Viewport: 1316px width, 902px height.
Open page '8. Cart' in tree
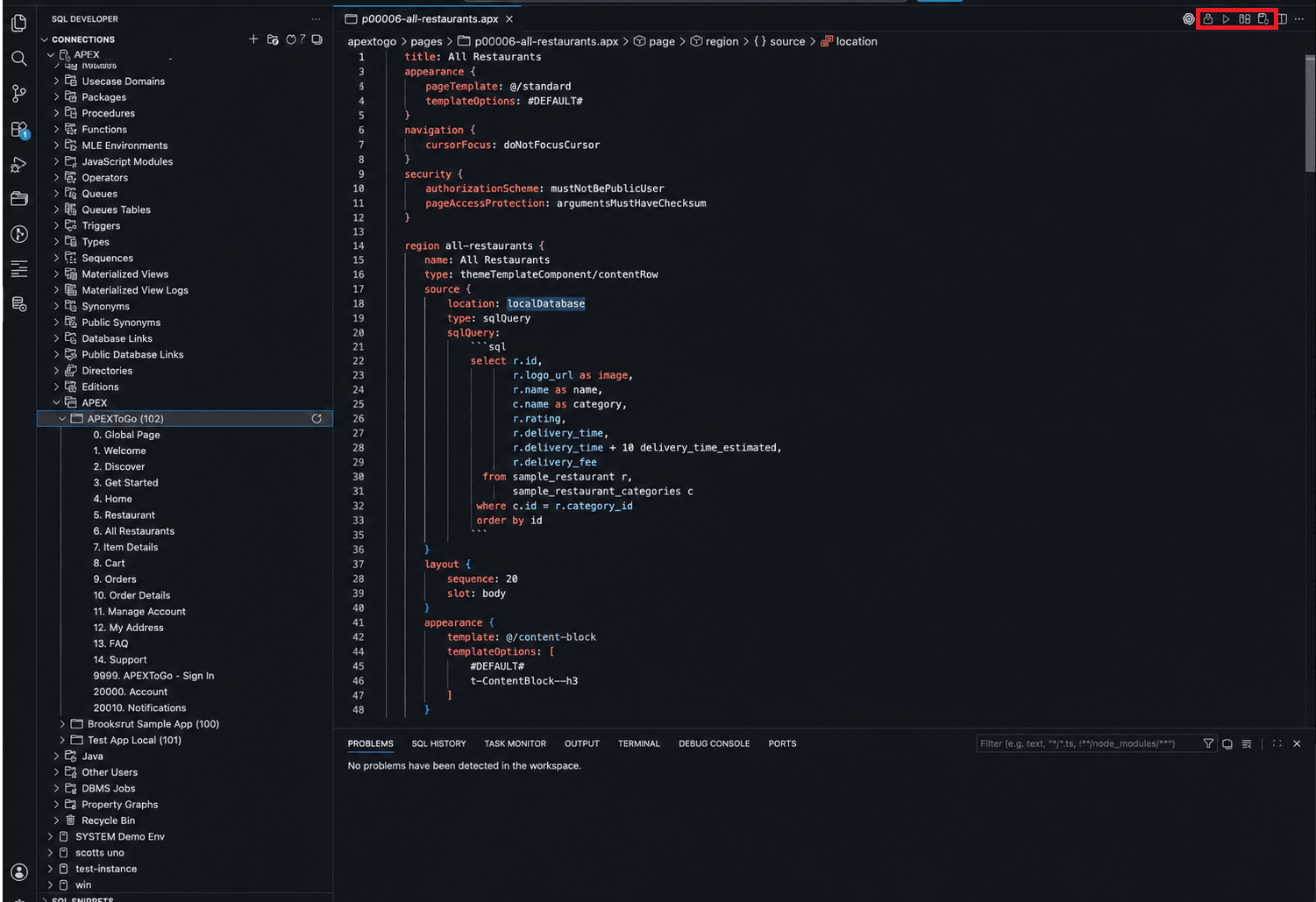pos(109,564)
